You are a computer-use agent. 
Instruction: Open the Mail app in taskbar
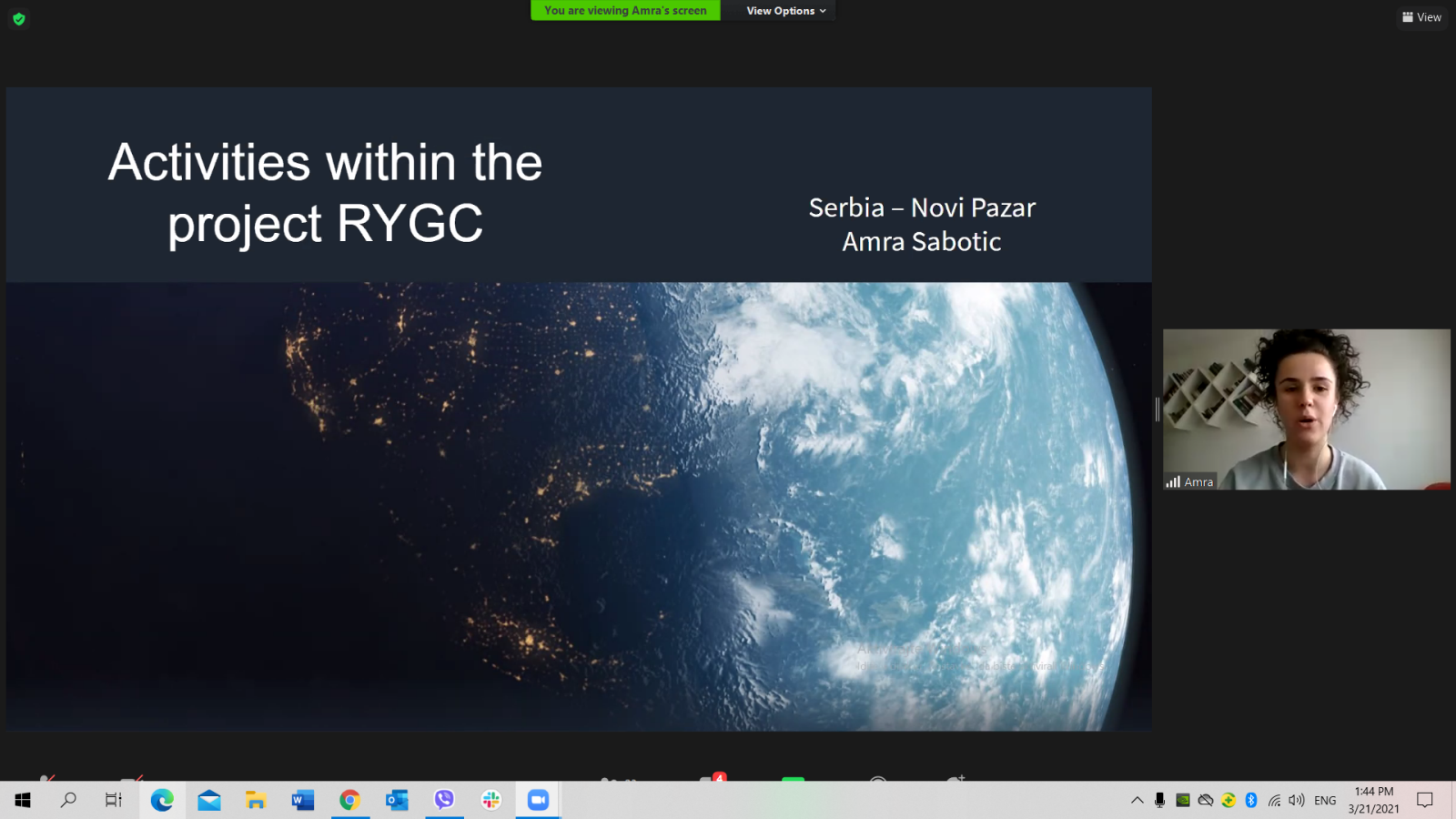(x=209, y=800)
